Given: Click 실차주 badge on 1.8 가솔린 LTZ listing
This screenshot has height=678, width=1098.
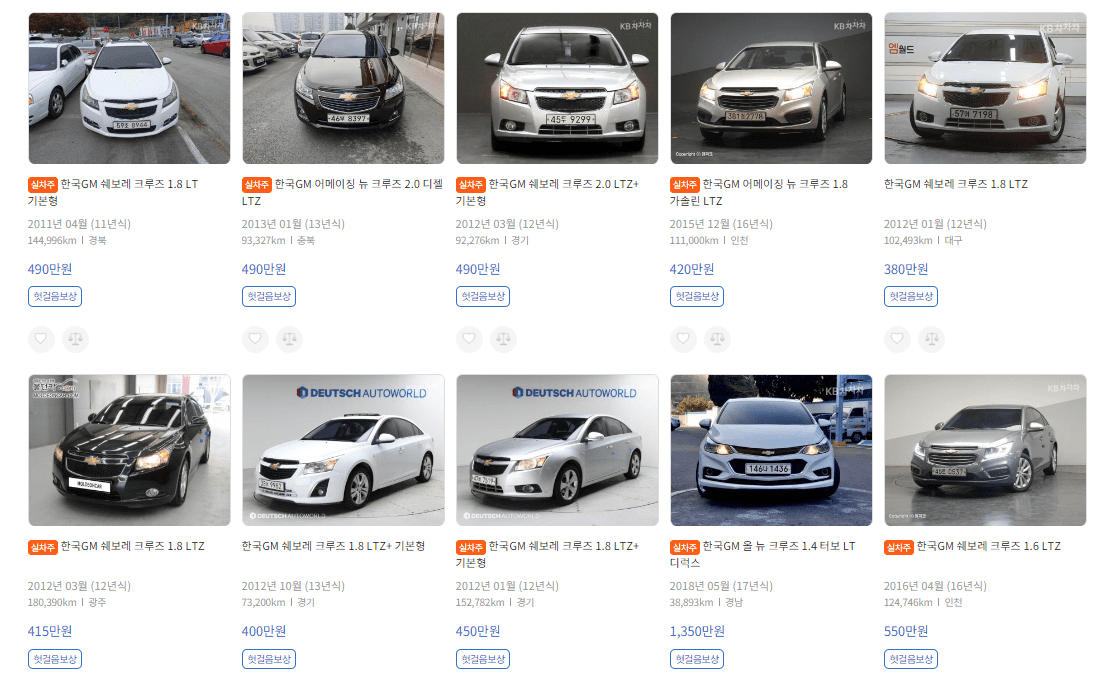Looking at the screenshot, I should click(685, 185).
